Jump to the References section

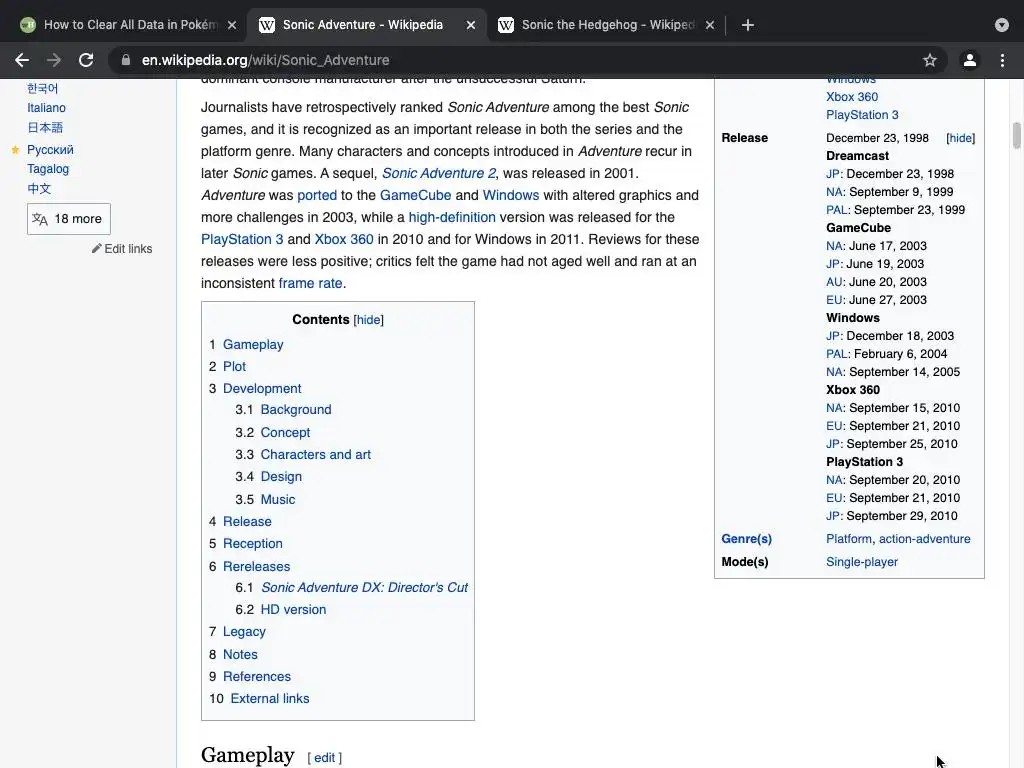pyautogui.click(x=257, y=677)
